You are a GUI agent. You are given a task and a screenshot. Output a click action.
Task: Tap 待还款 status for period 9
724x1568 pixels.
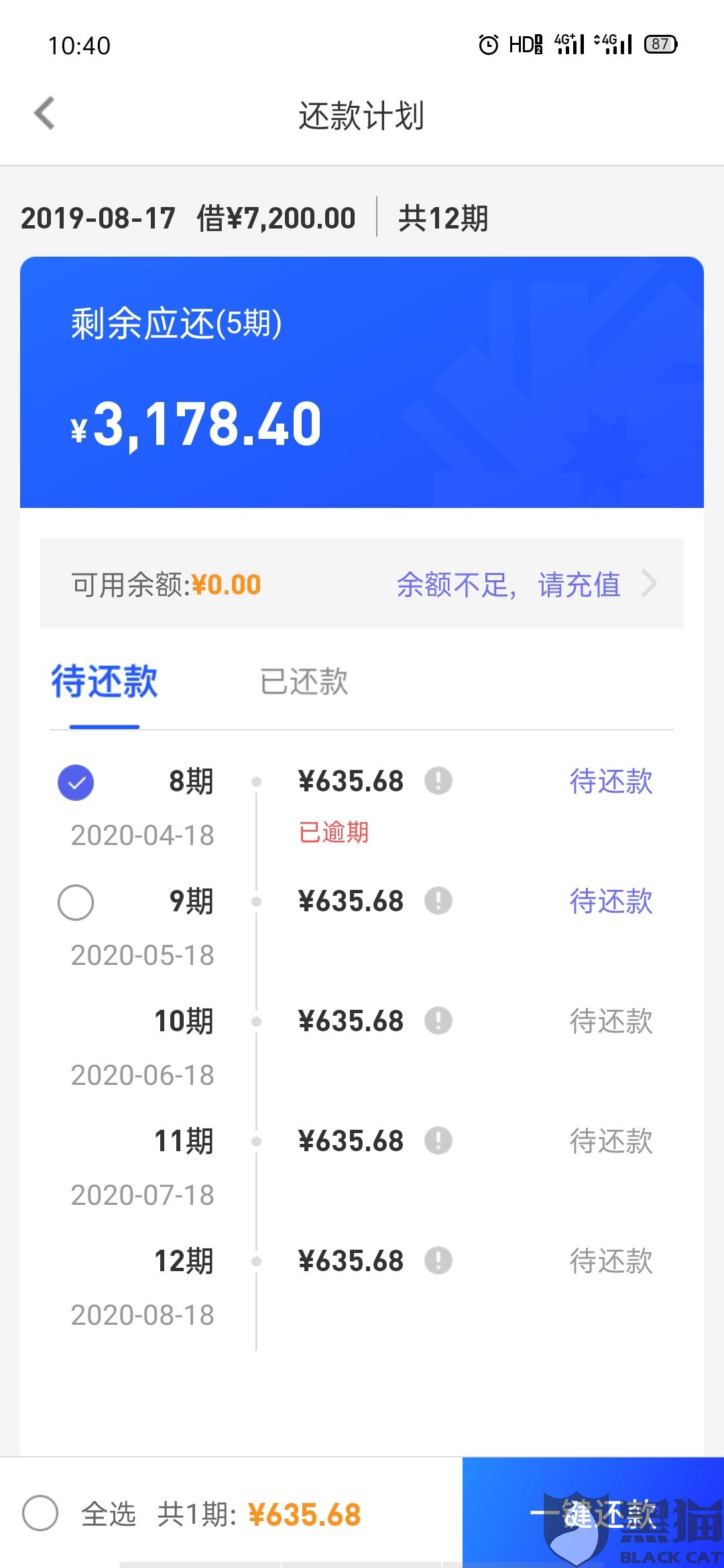click(611, 901)
